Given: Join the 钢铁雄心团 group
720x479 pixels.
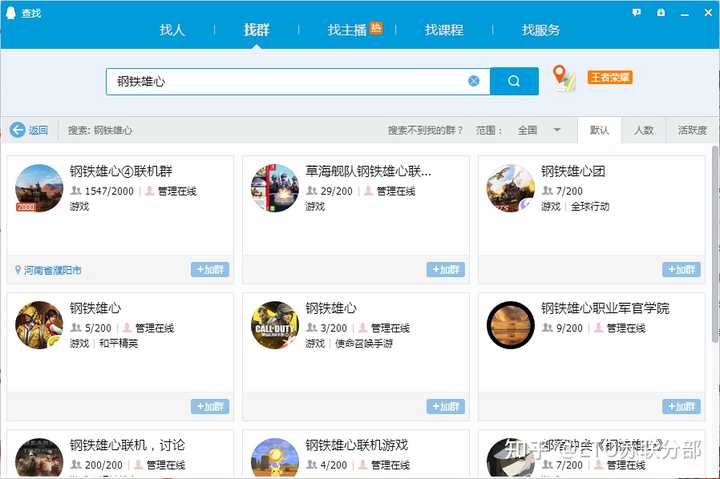Looking at the screenshot, I should pyautogui.click(x=681, y=270).
